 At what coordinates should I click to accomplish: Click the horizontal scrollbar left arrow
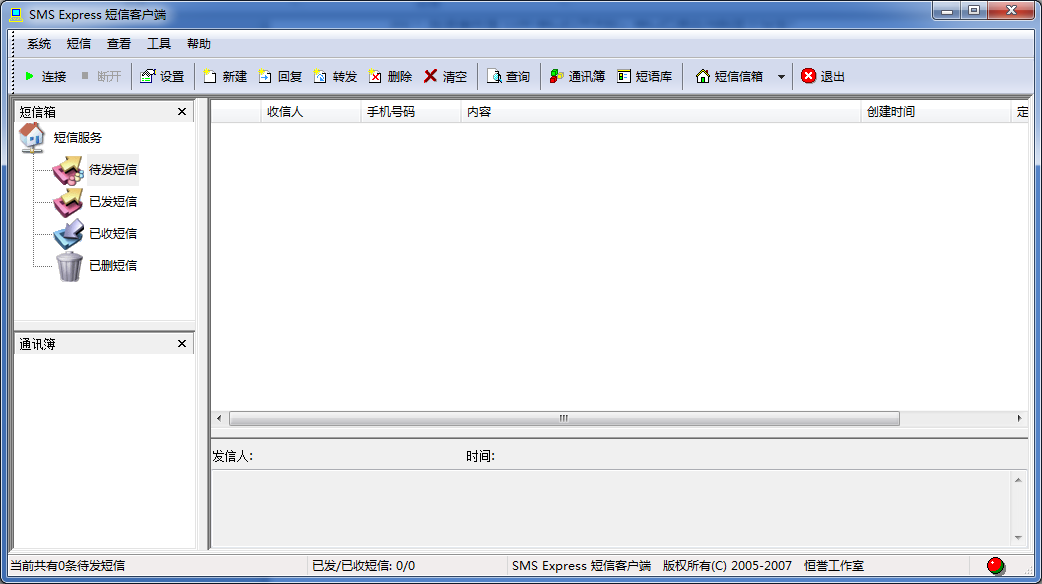[219, 419]
